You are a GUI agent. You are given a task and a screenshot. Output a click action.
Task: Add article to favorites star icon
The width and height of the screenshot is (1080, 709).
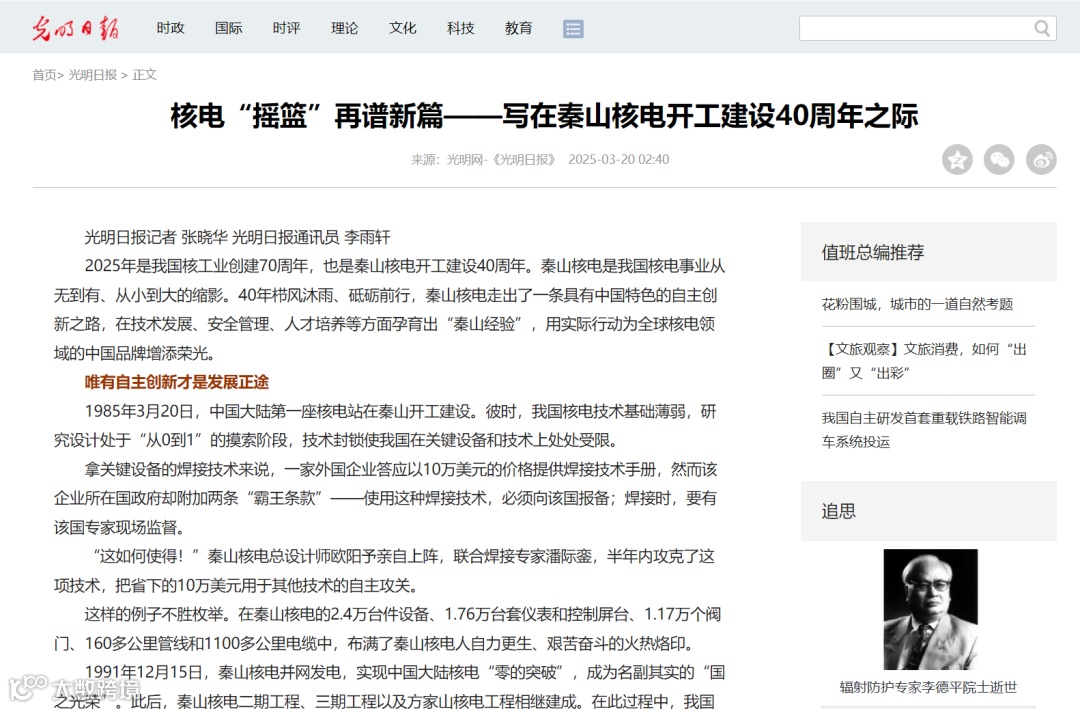pos(957,160)
